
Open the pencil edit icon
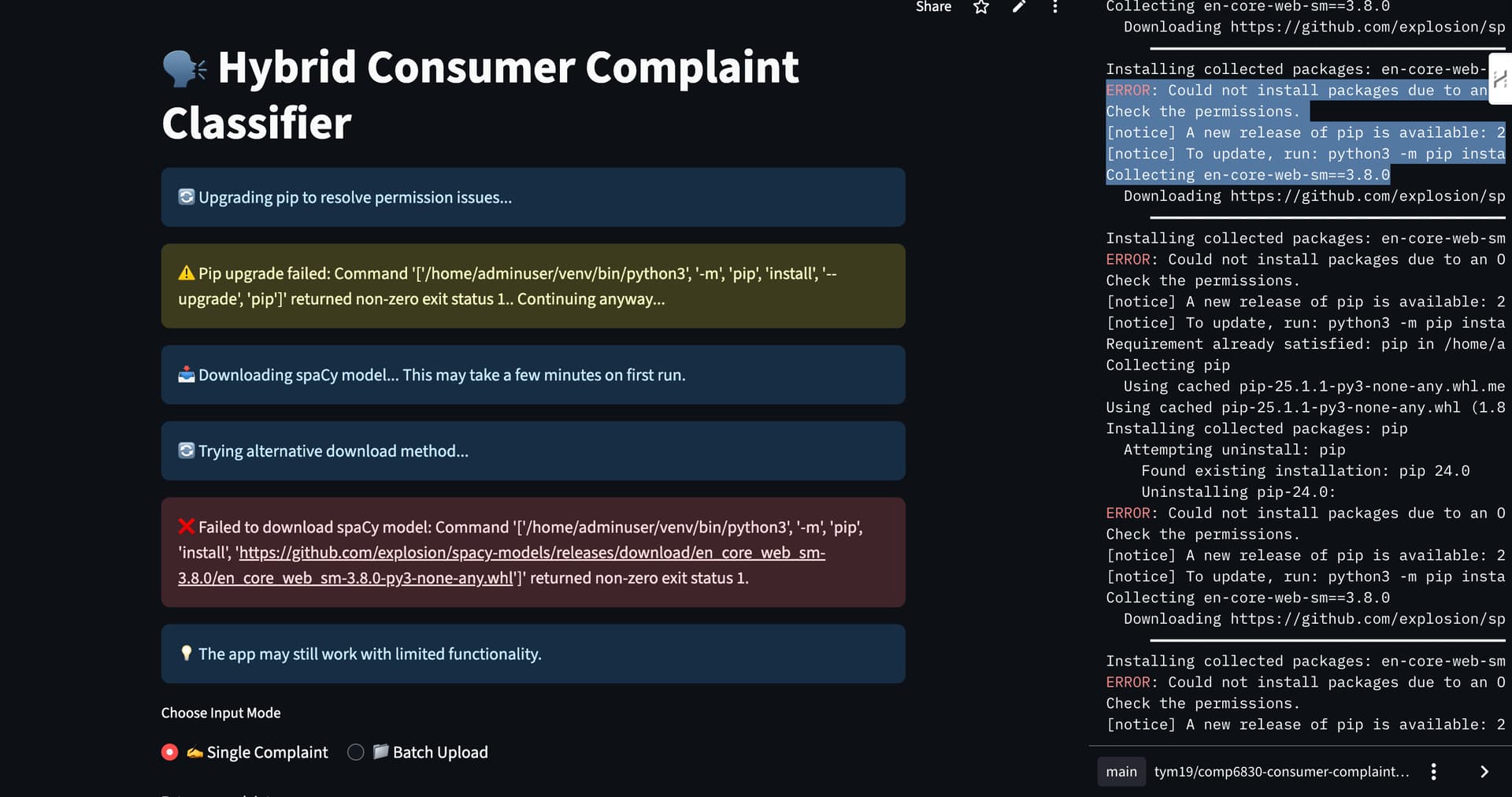(x=1019, y=7)
